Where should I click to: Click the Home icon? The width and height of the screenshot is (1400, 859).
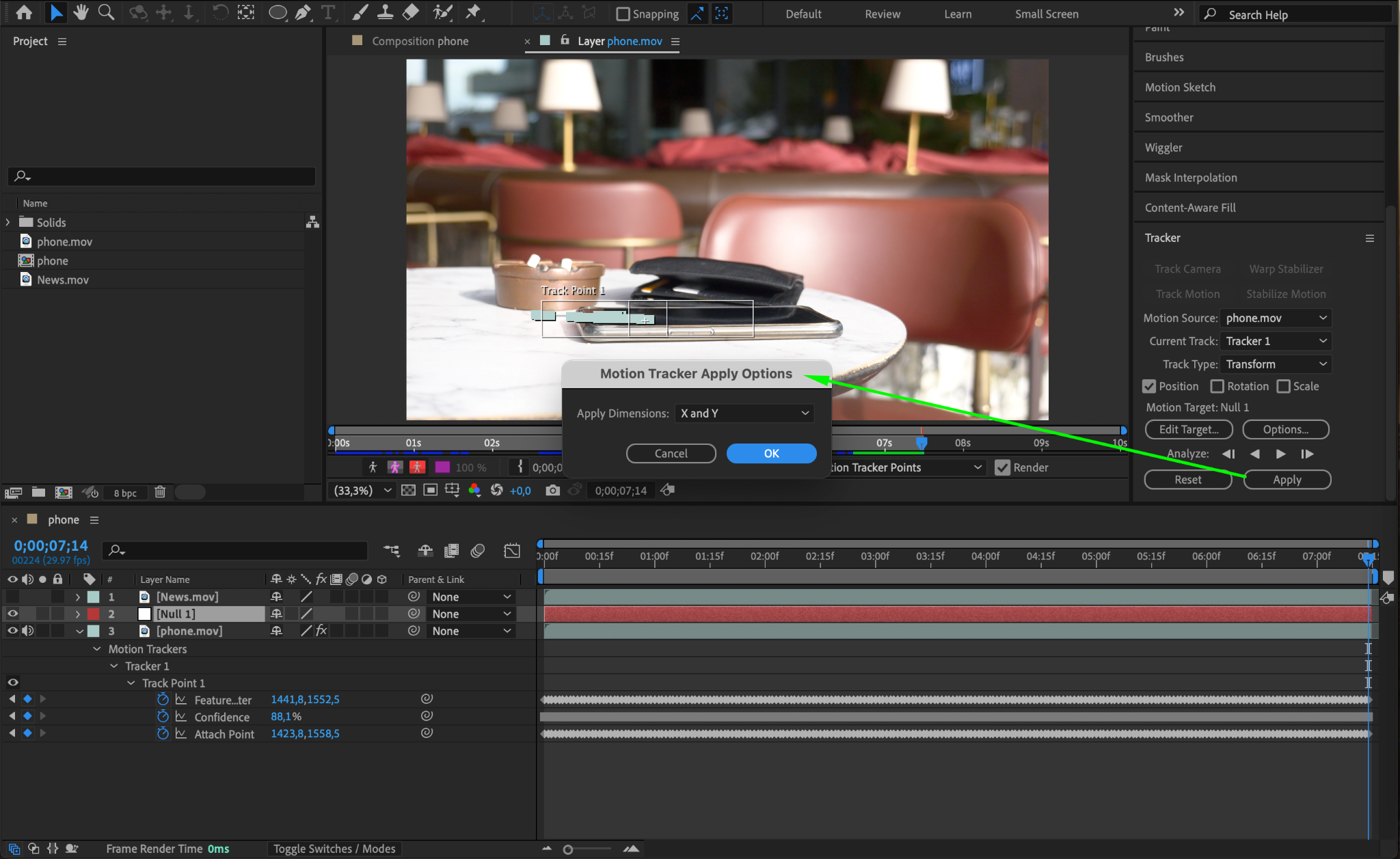point(24,12)
